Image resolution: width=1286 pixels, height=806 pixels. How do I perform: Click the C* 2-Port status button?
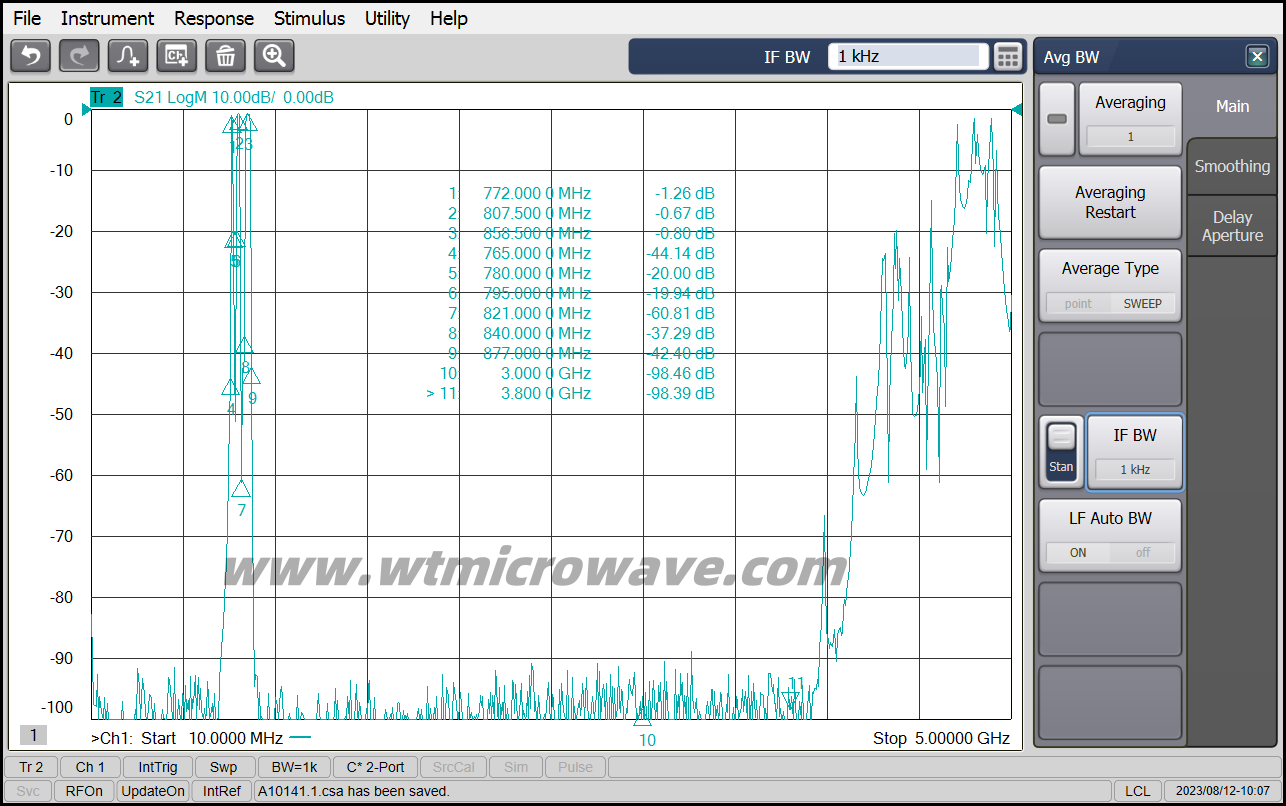375,767
